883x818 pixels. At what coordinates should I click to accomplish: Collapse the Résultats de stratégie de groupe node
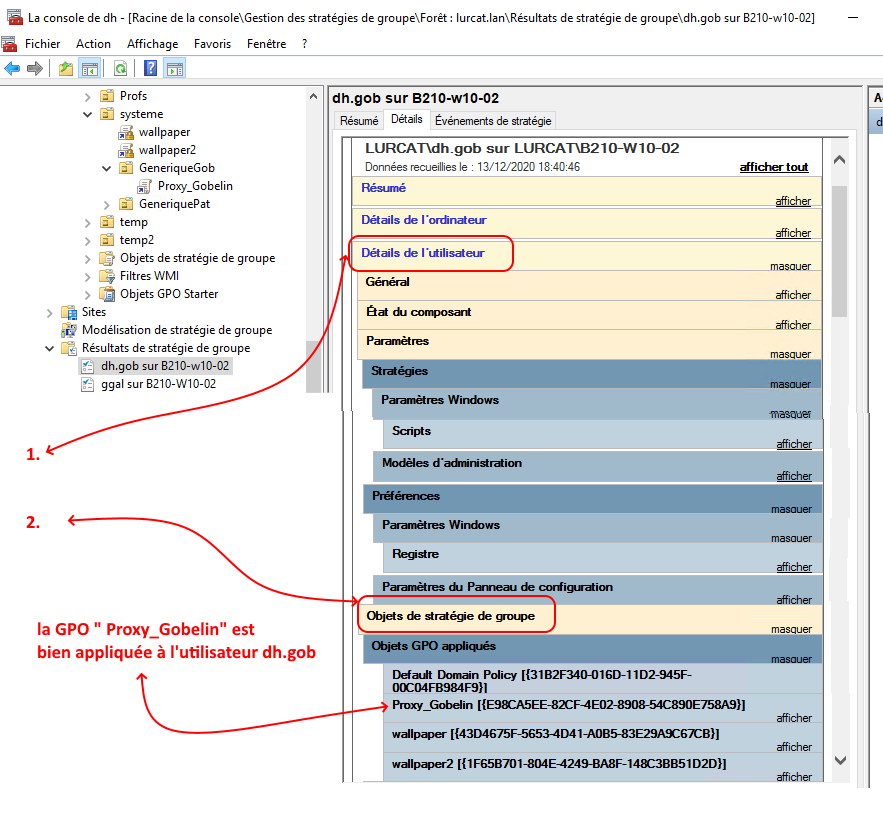tap(50, 348)
